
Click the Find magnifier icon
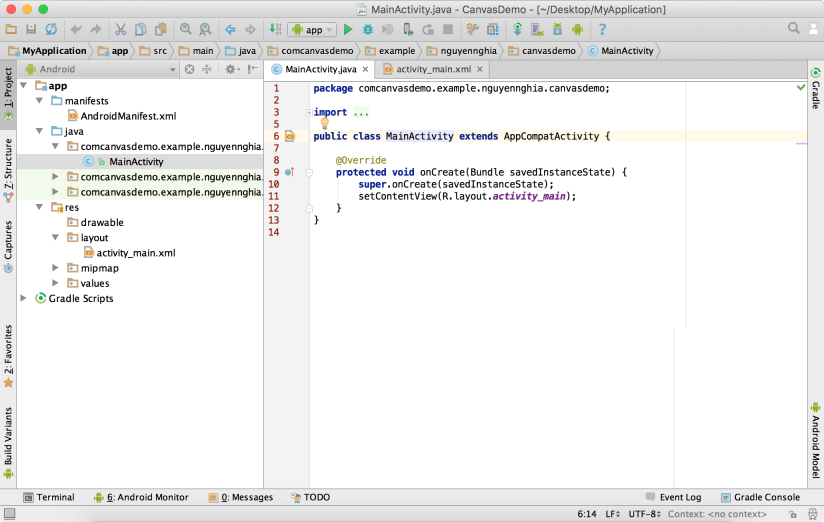click(x=186, y=29)
